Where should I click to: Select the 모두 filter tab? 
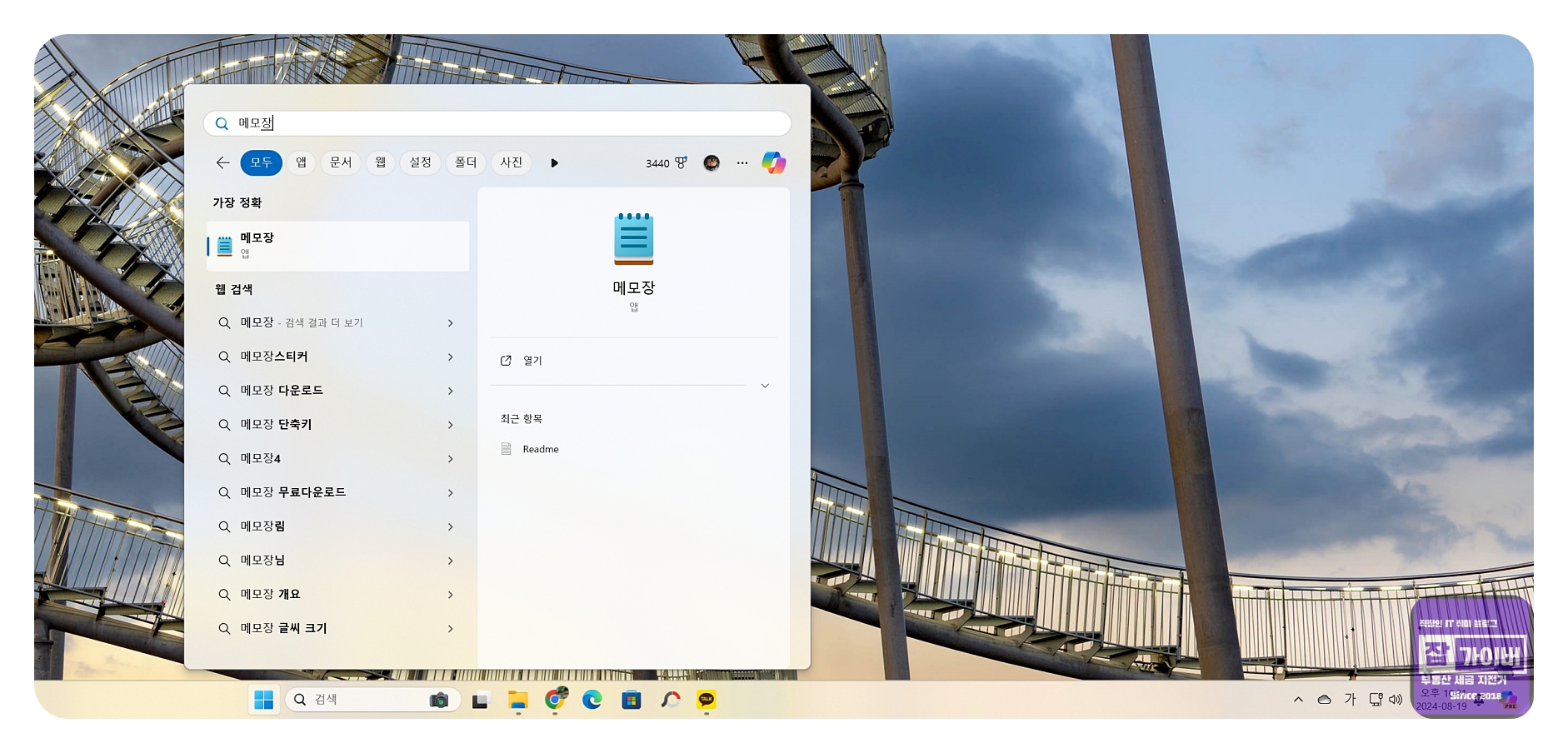[x=262, y=162]
